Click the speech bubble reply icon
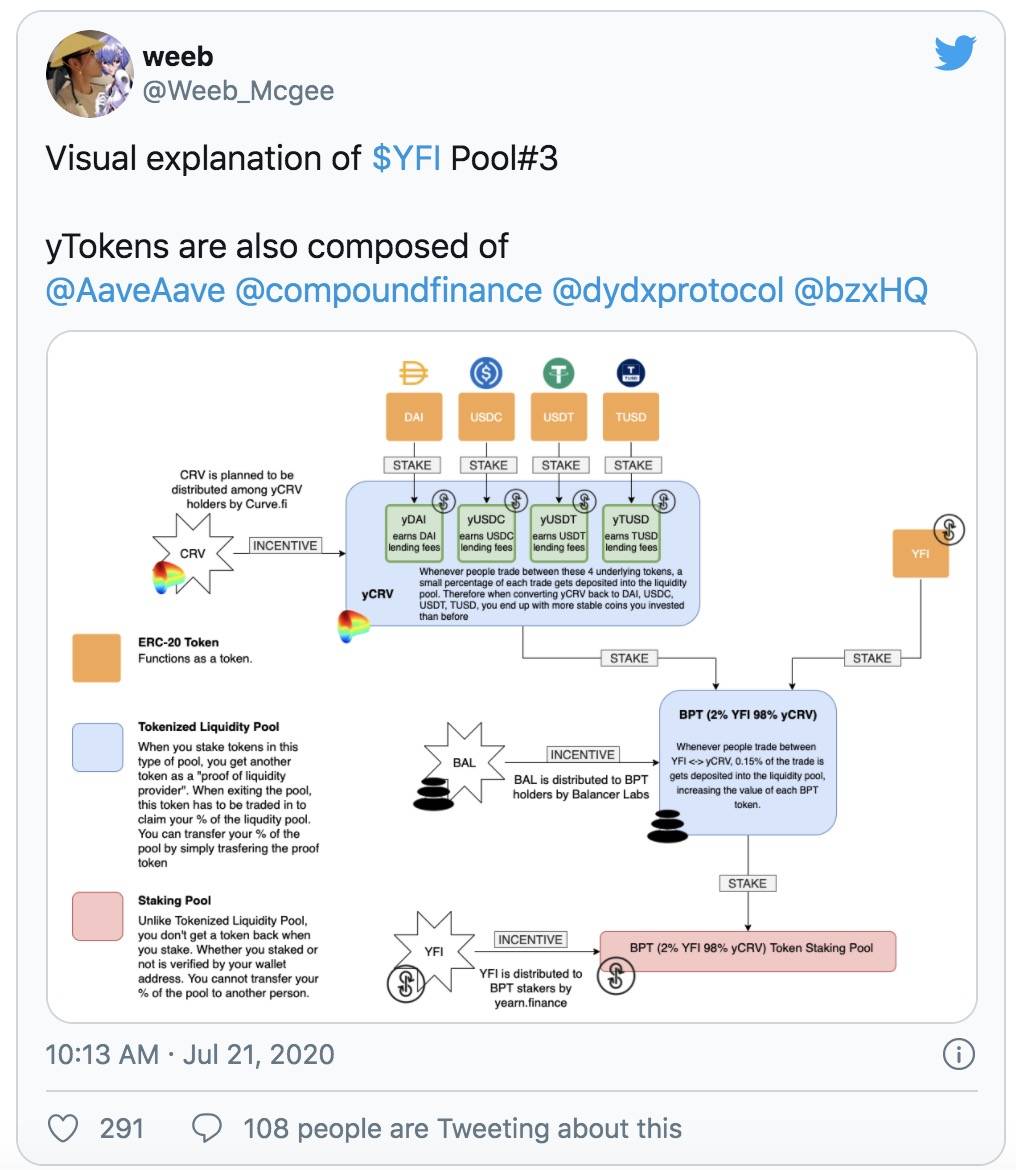 tap(207, 1128)
